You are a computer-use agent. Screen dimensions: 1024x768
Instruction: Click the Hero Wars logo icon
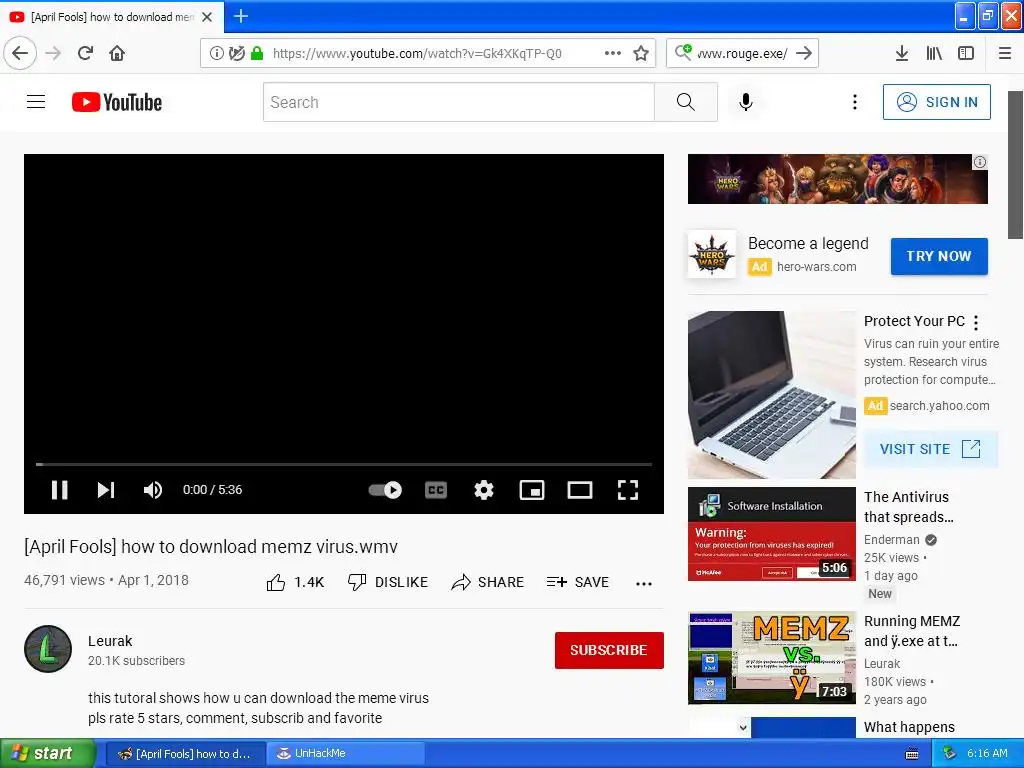point(712,254)
